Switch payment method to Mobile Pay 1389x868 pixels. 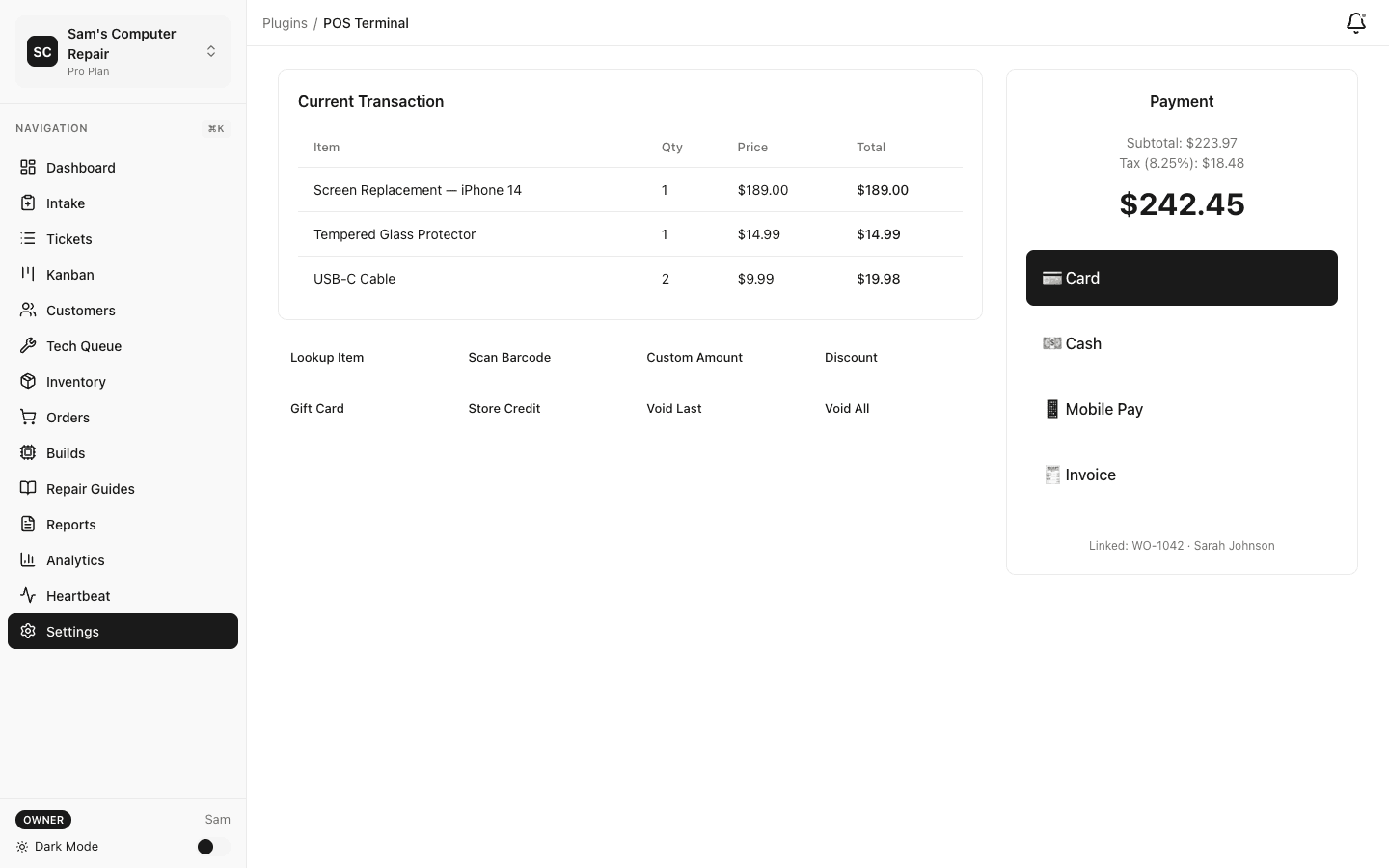point(1182,409)
